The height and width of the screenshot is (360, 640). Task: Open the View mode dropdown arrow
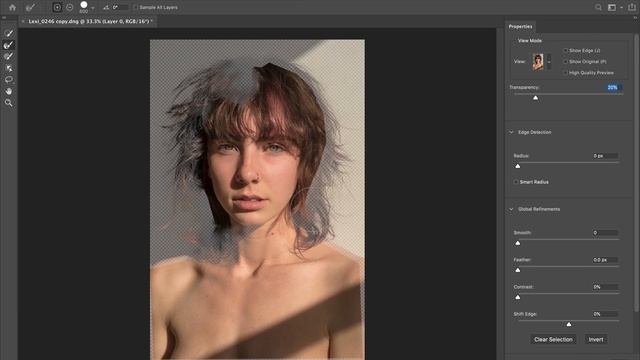pos(549,62)
